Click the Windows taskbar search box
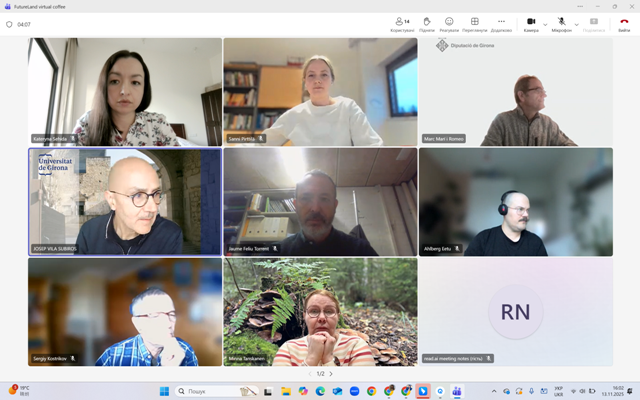The height and width of the screenshot is (400, 640). pos(210,391)
